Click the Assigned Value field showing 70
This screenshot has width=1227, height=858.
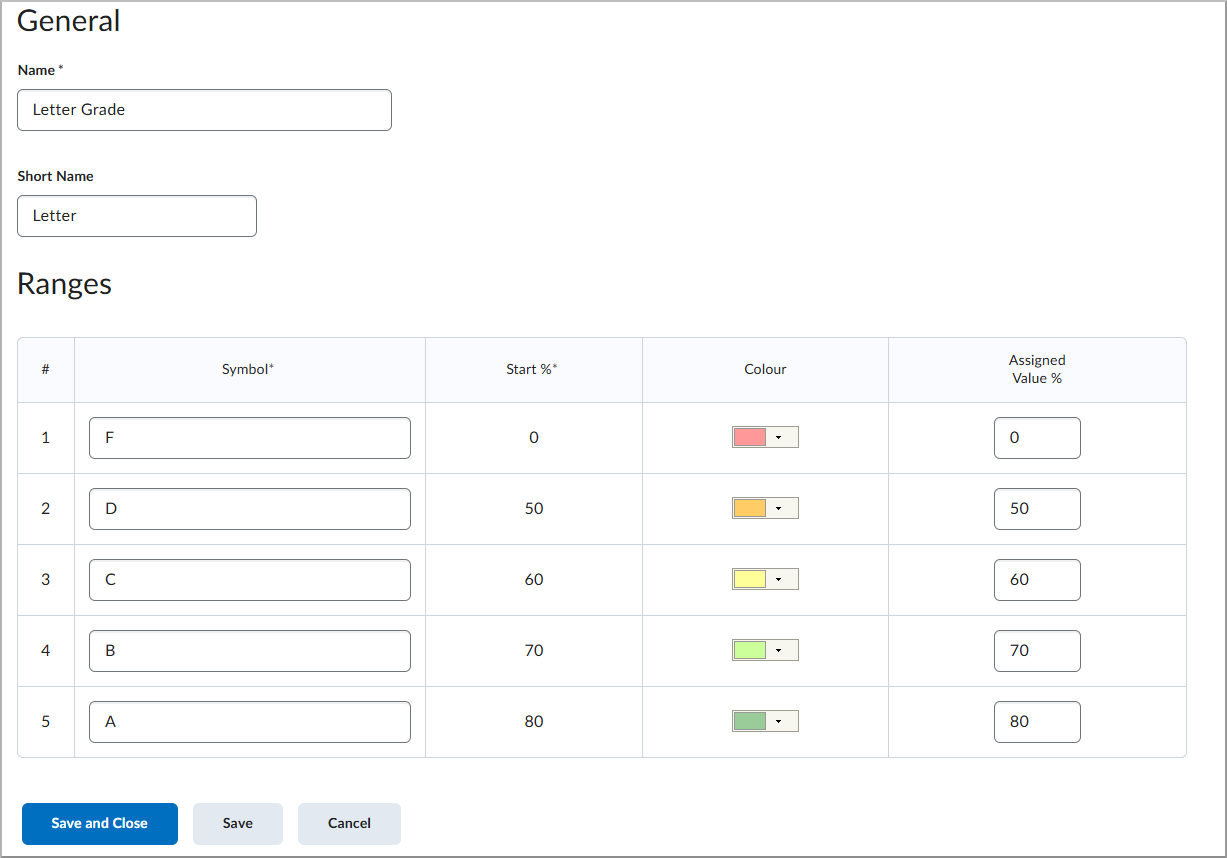point(1037,651)
